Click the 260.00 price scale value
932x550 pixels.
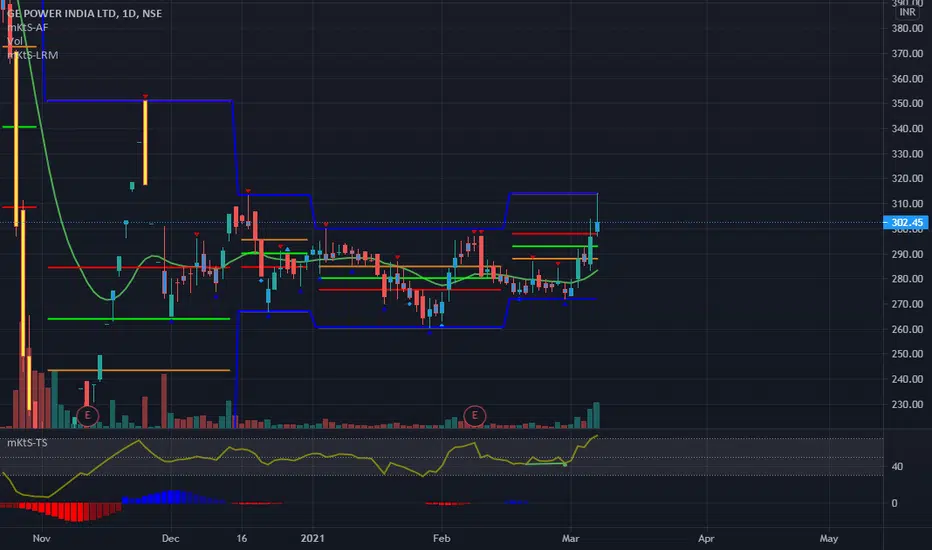point(907,329)
